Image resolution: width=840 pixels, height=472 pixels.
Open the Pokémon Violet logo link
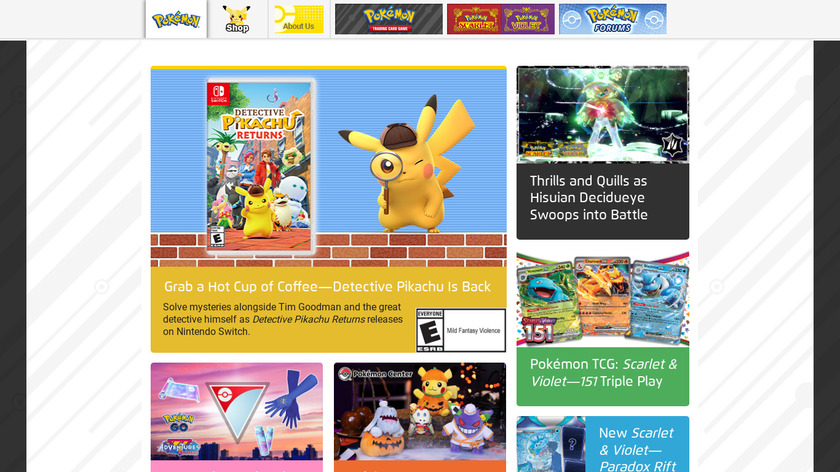[528, 19]
